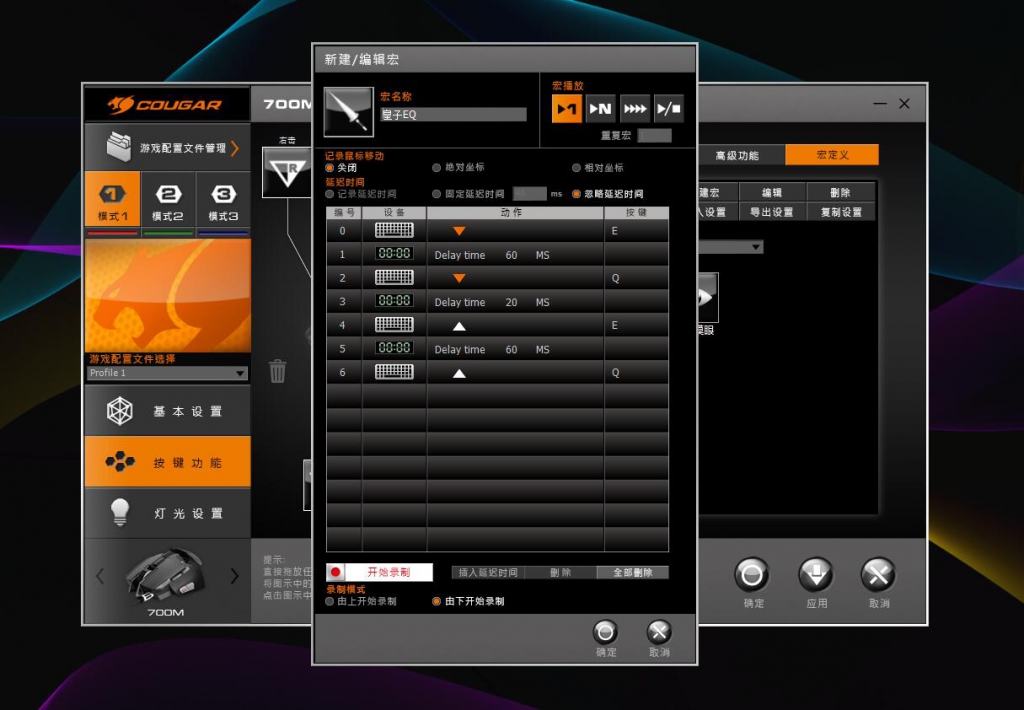Choose the continuous repeat playback icon
Screen dimensions: 1024x710
635,108
